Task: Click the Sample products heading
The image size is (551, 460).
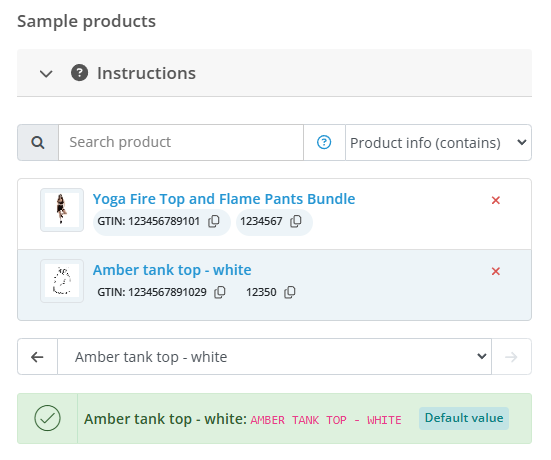Action: [x=86, y=21]
